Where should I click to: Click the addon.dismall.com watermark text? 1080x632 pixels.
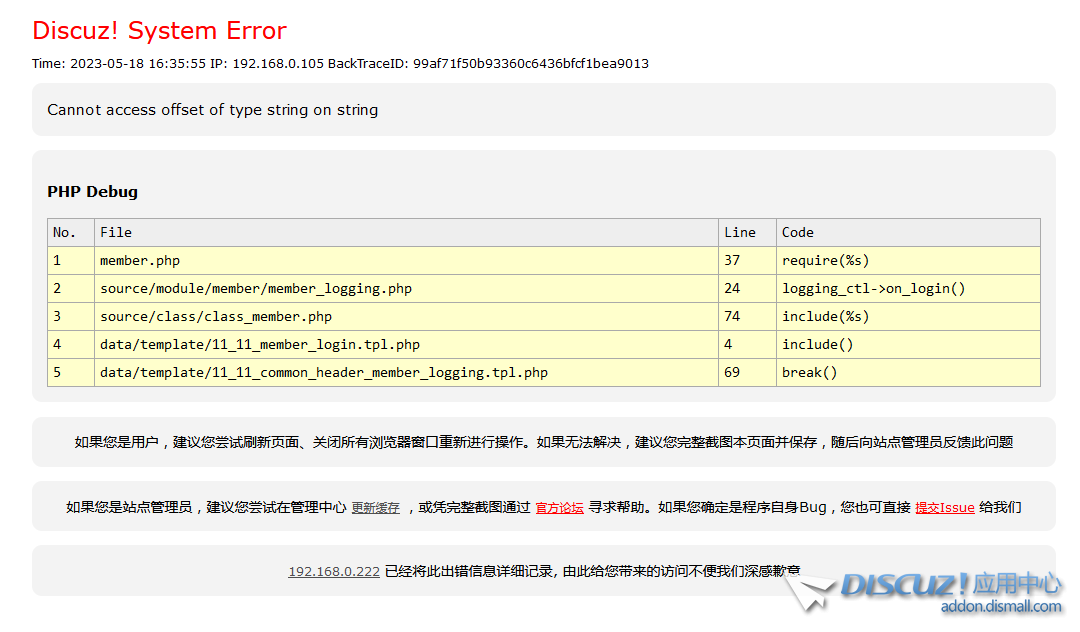click(x=1000, y=607)
